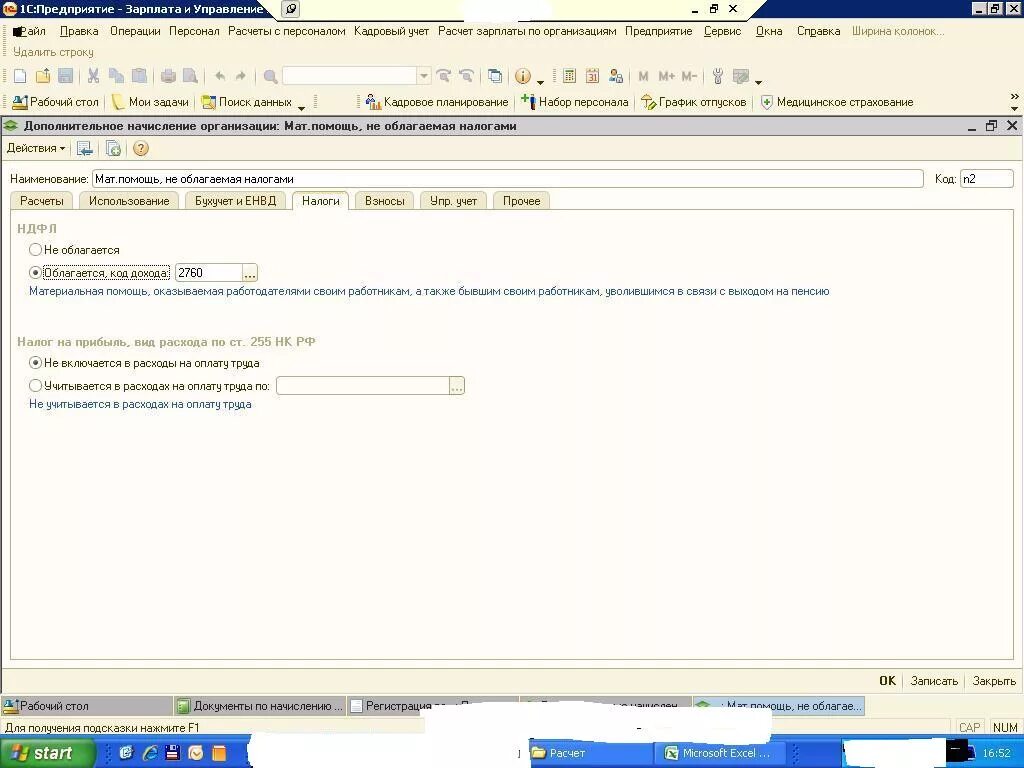
Task: Switch to the Прочее tab
Action: tap(521, 201)
